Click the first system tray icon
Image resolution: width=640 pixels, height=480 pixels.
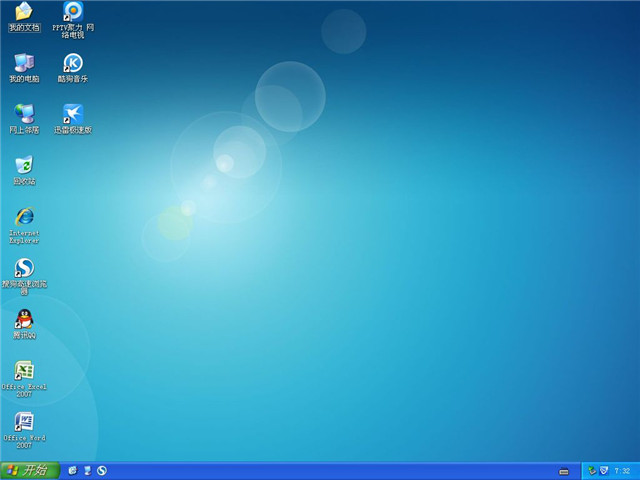click(592, 470)
